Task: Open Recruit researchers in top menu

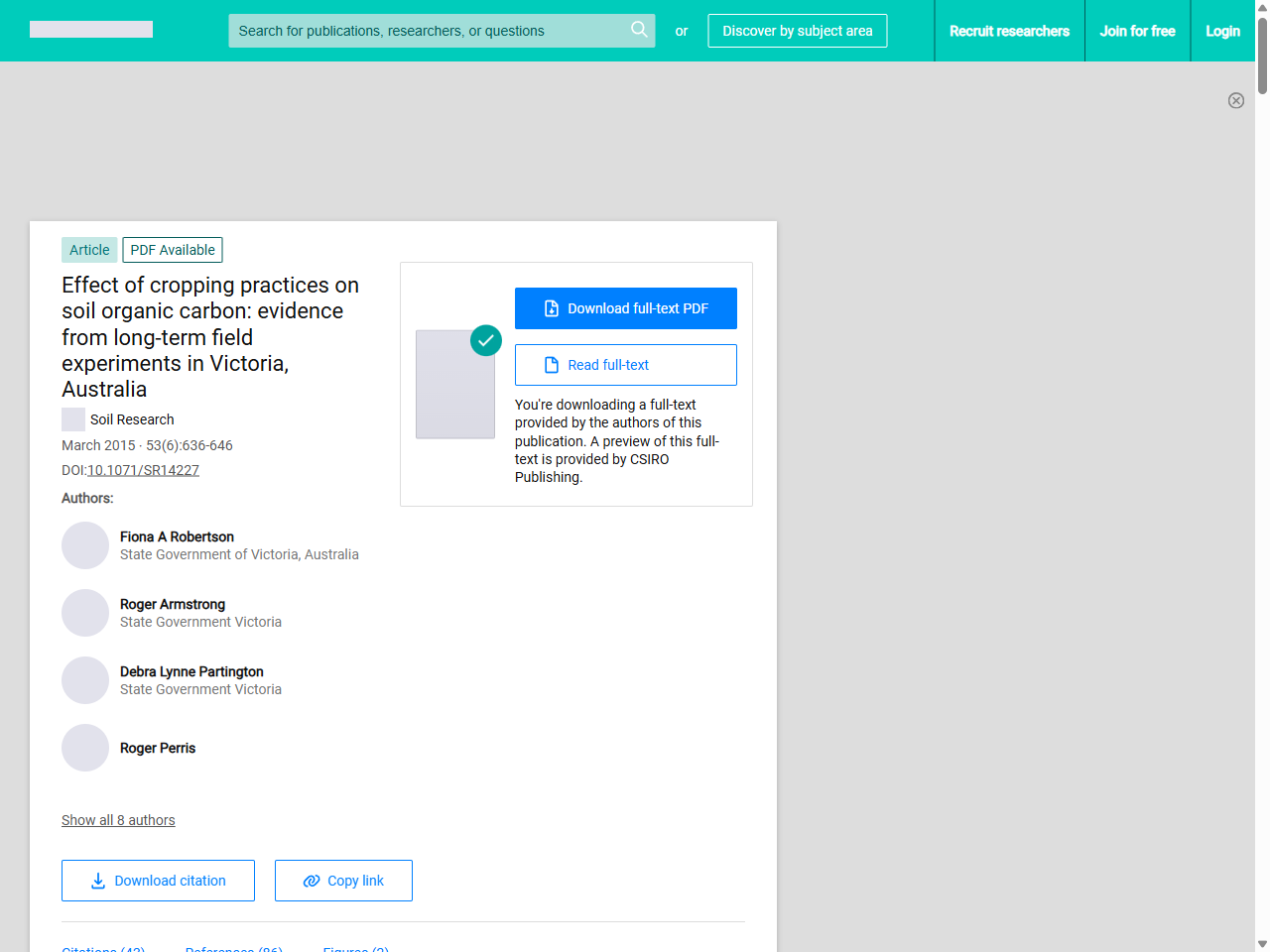Action: pyautogui.click(x=1009, y=31)
